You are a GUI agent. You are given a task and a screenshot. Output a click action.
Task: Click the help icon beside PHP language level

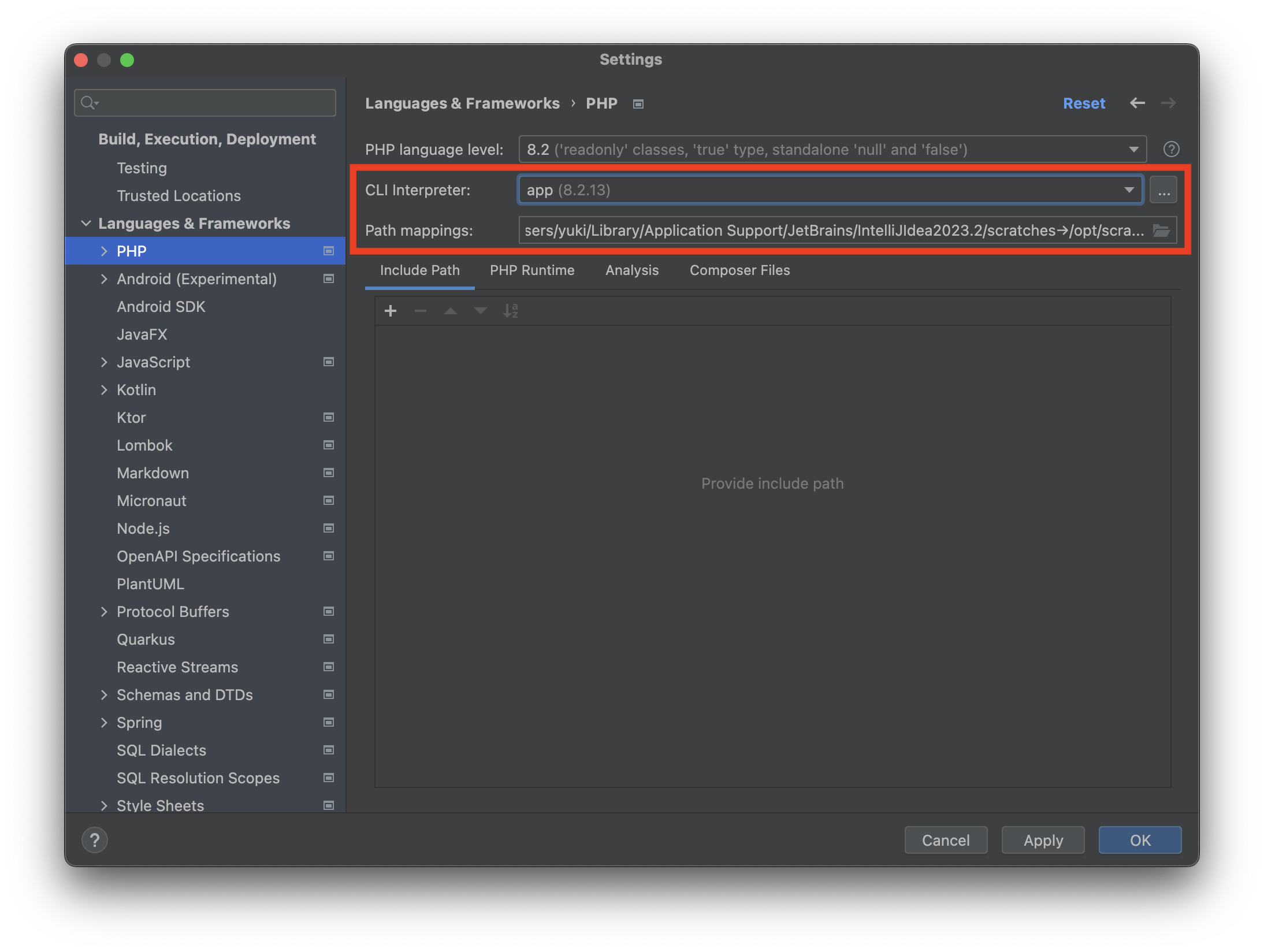click(1171, 150)
